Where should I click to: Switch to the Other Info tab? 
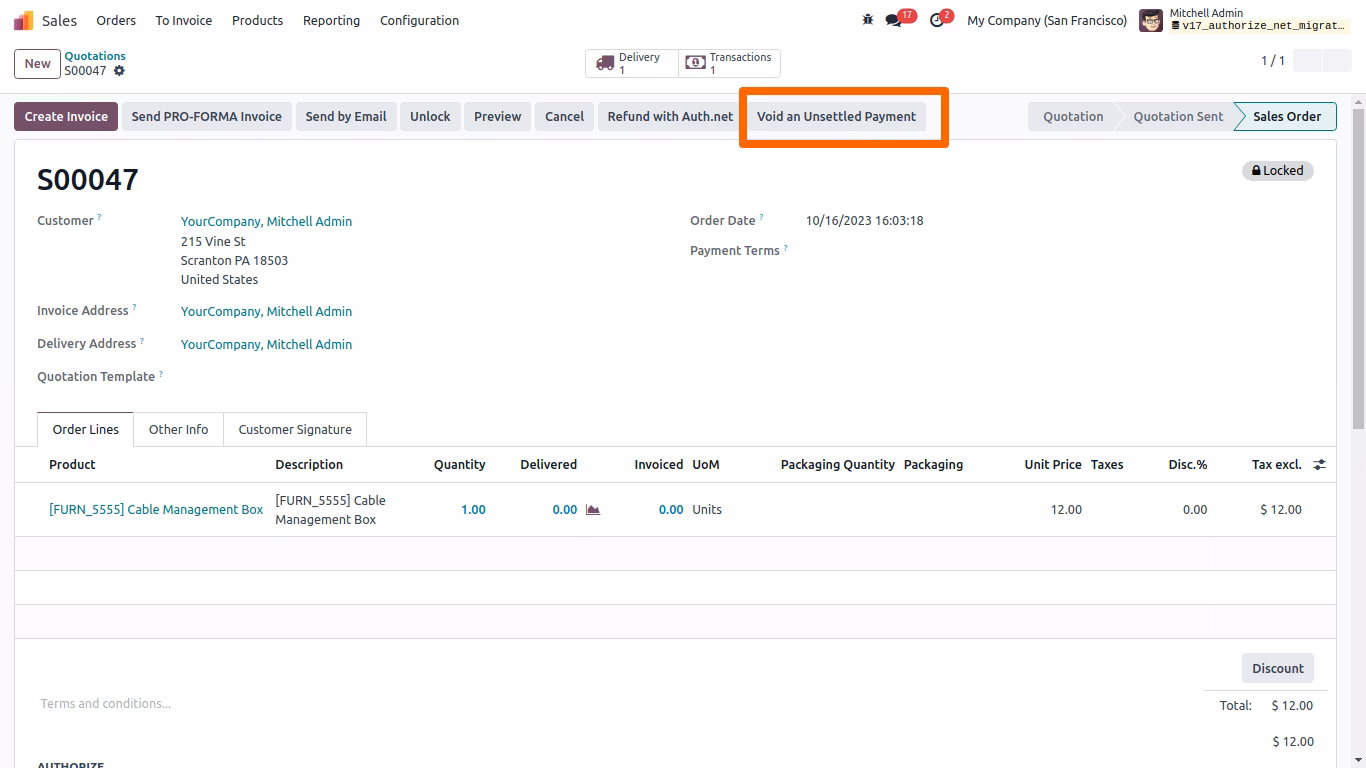click(178, 430)
